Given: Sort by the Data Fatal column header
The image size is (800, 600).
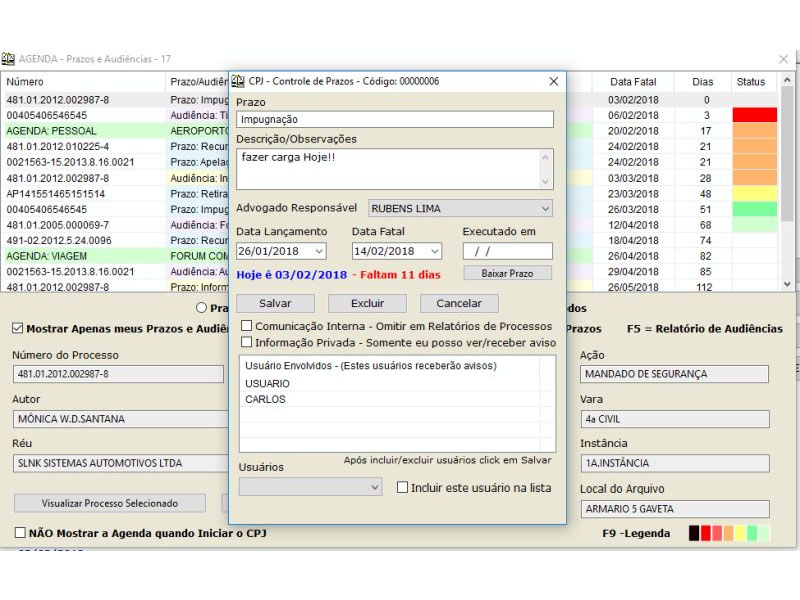Looking at the screenshot, I should tap(632, 82).
